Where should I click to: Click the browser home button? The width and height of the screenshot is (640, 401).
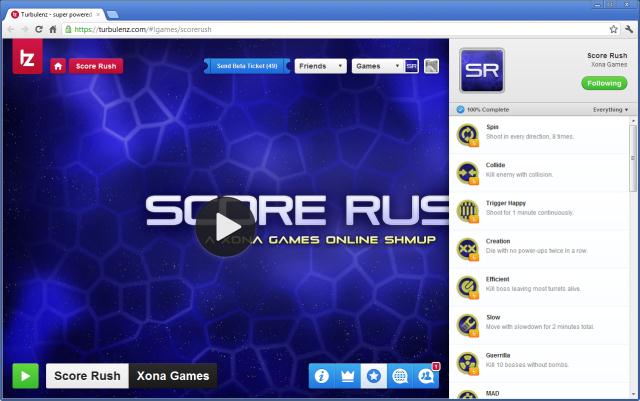53,29
